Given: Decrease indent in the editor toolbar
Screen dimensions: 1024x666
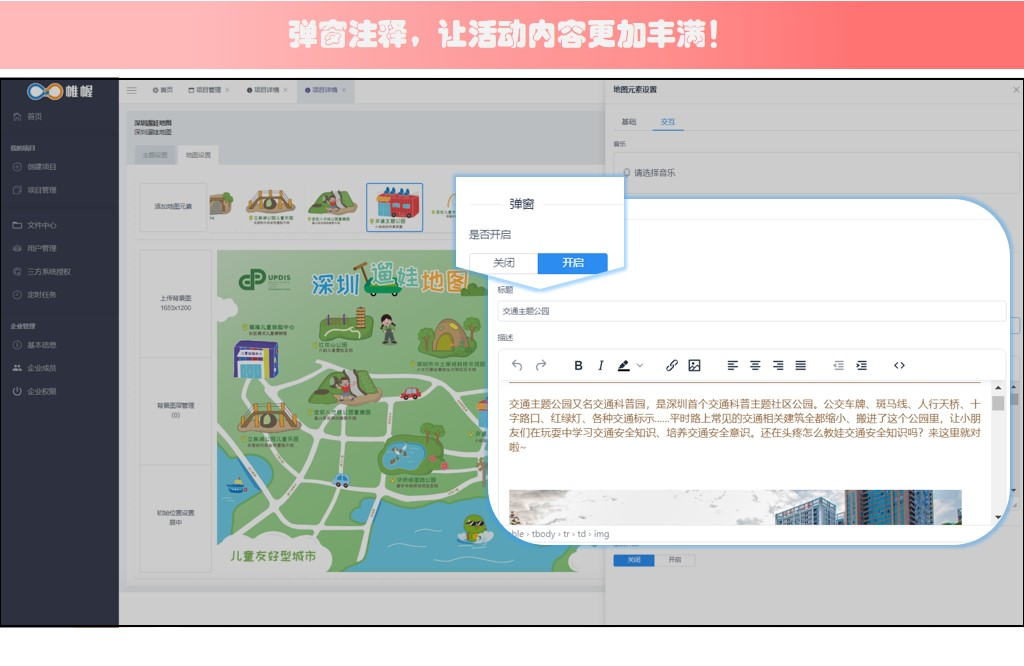Looking at the screenshot, I should point(839,366).
